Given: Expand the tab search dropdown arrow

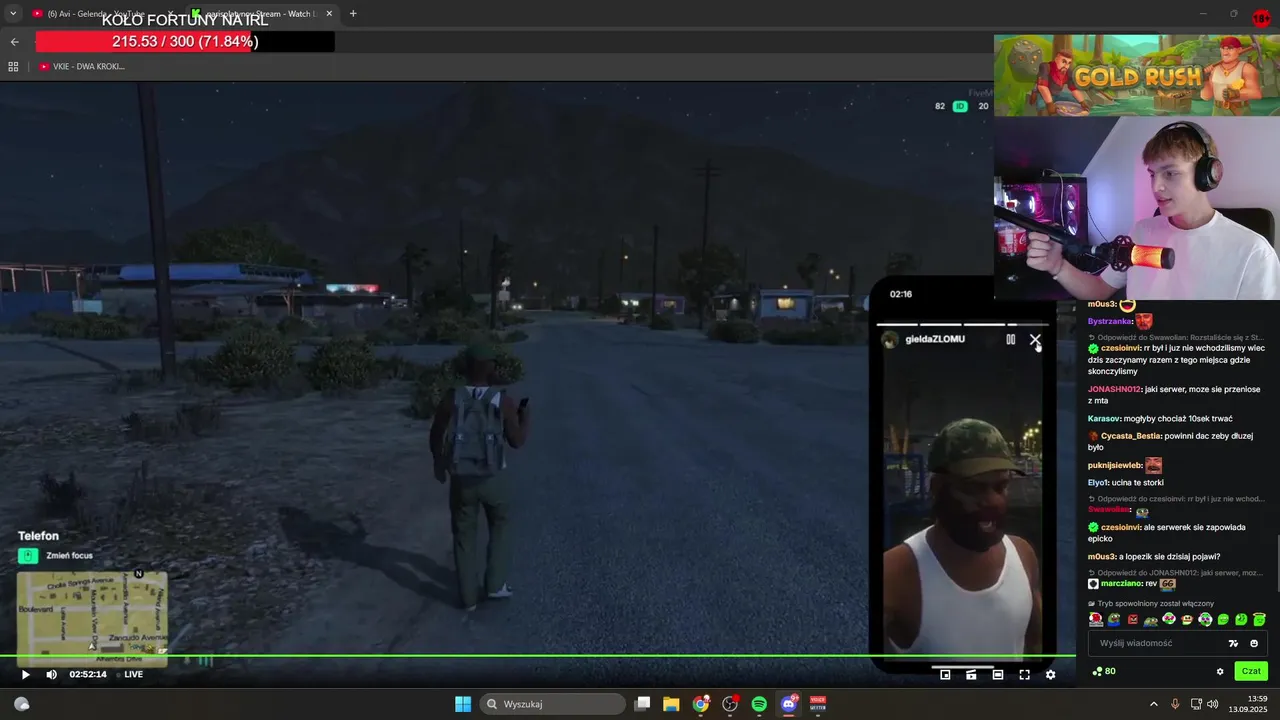Looking at the screenshot, I should [x=12, y=14].
